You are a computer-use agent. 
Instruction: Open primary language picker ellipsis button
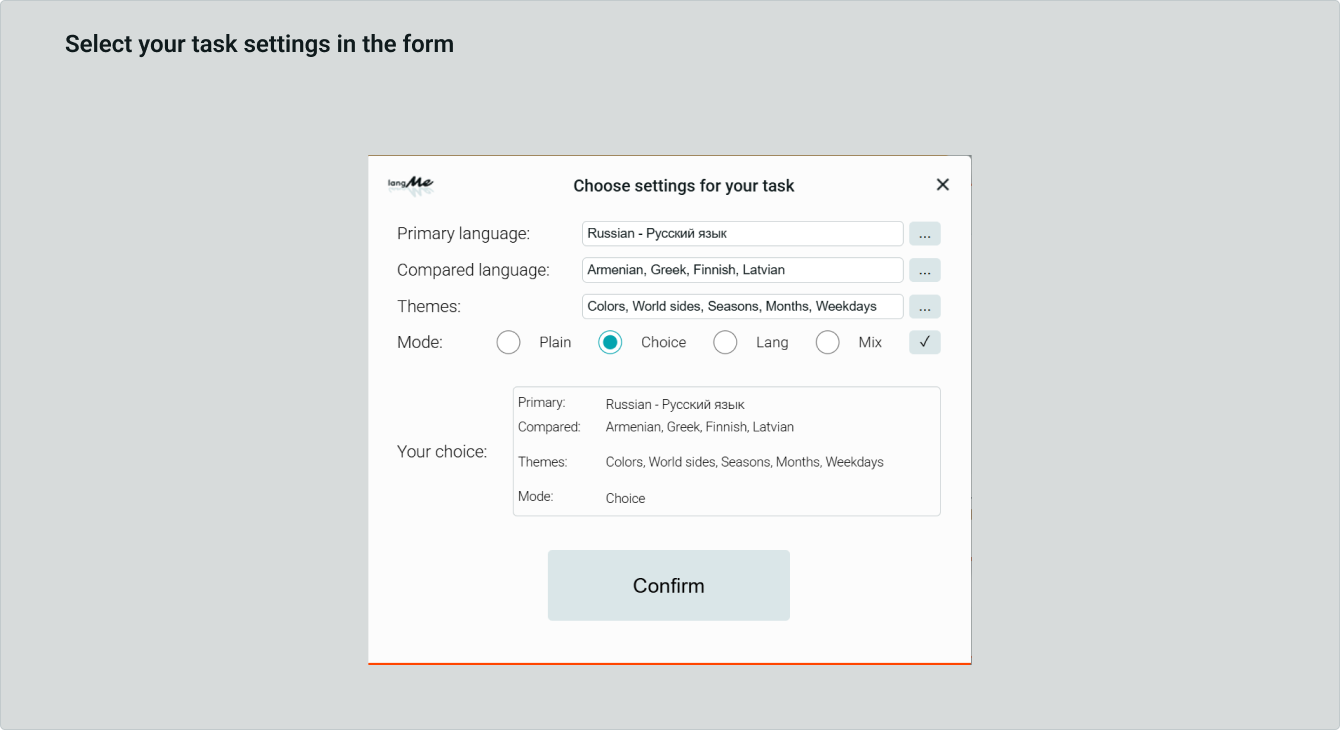925,234
